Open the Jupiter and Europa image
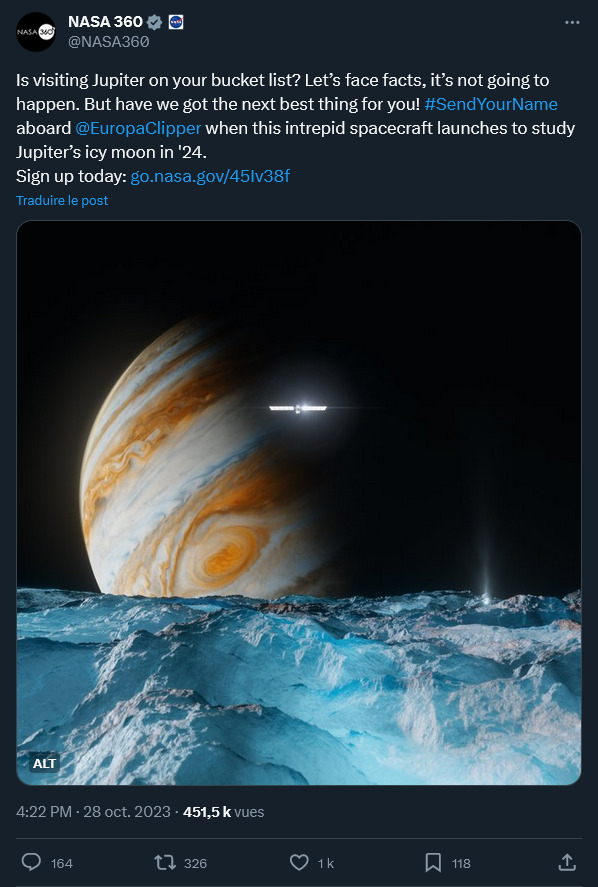The width and height of the screenshot is (598, 887). coord(299,502)
